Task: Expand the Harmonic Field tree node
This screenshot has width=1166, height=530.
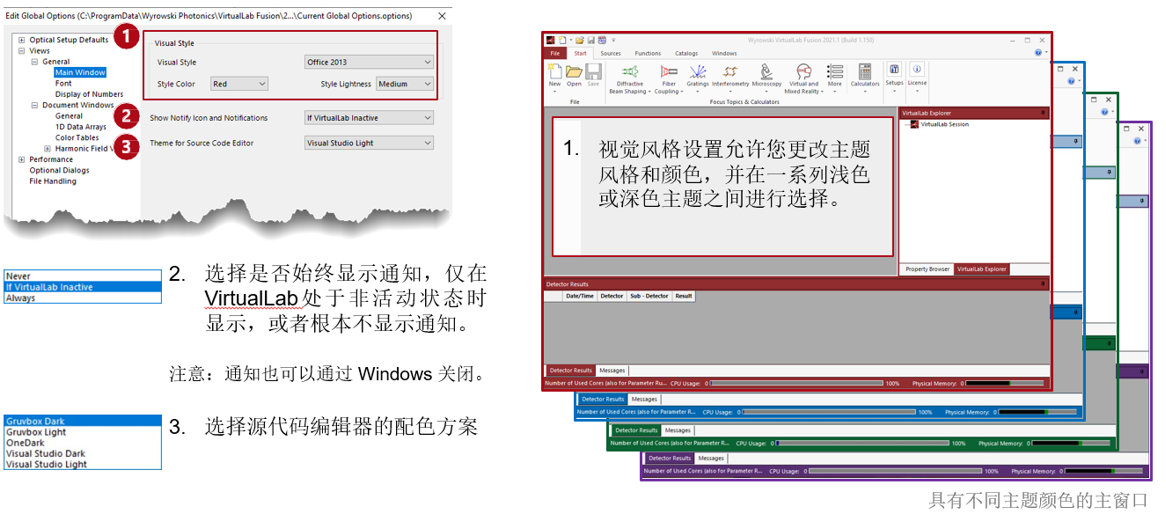Action: (x=47, y=148)
